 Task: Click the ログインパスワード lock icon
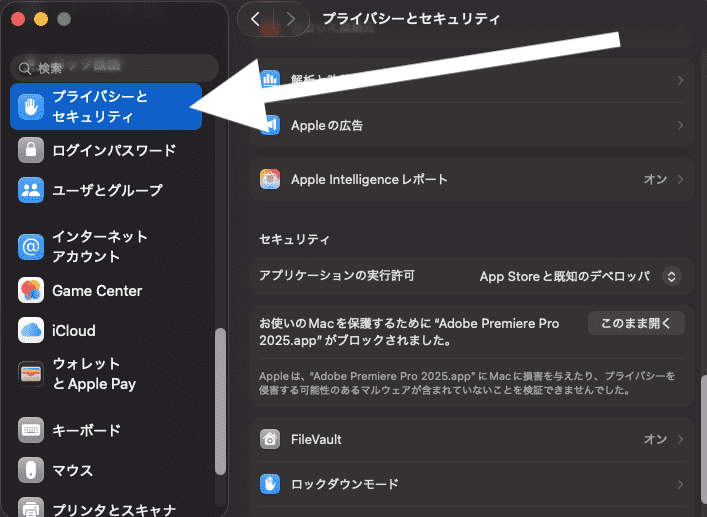pyautogui.click(x=31, y=150)
